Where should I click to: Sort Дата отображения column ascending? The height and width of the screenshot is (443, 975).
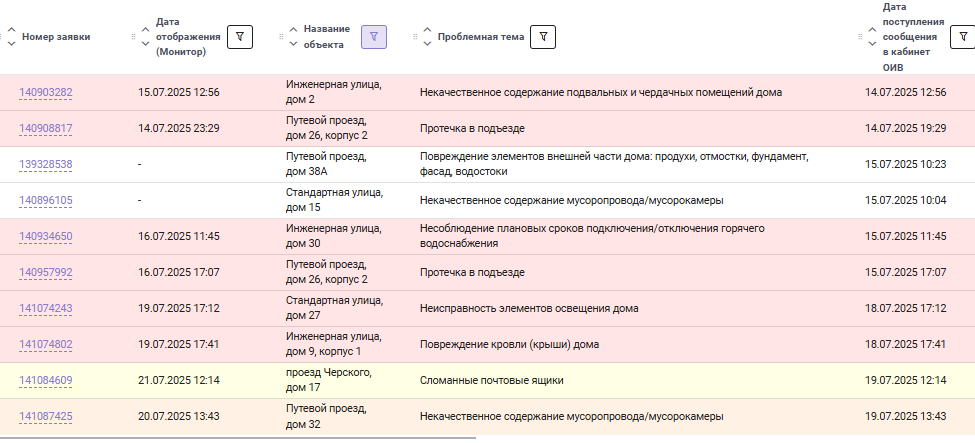(146, 30)
